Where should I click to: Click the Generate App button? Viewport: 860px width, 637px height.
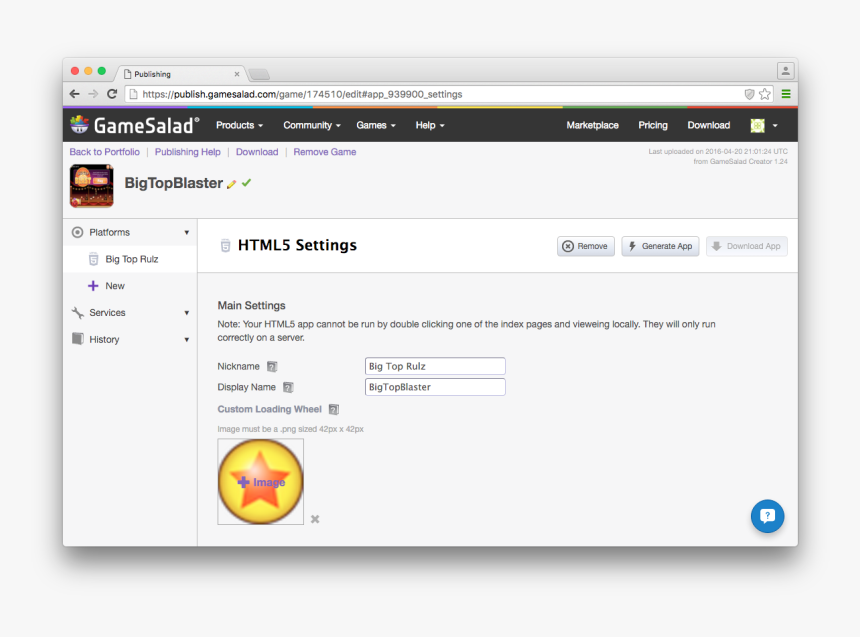tap(660, 246)
